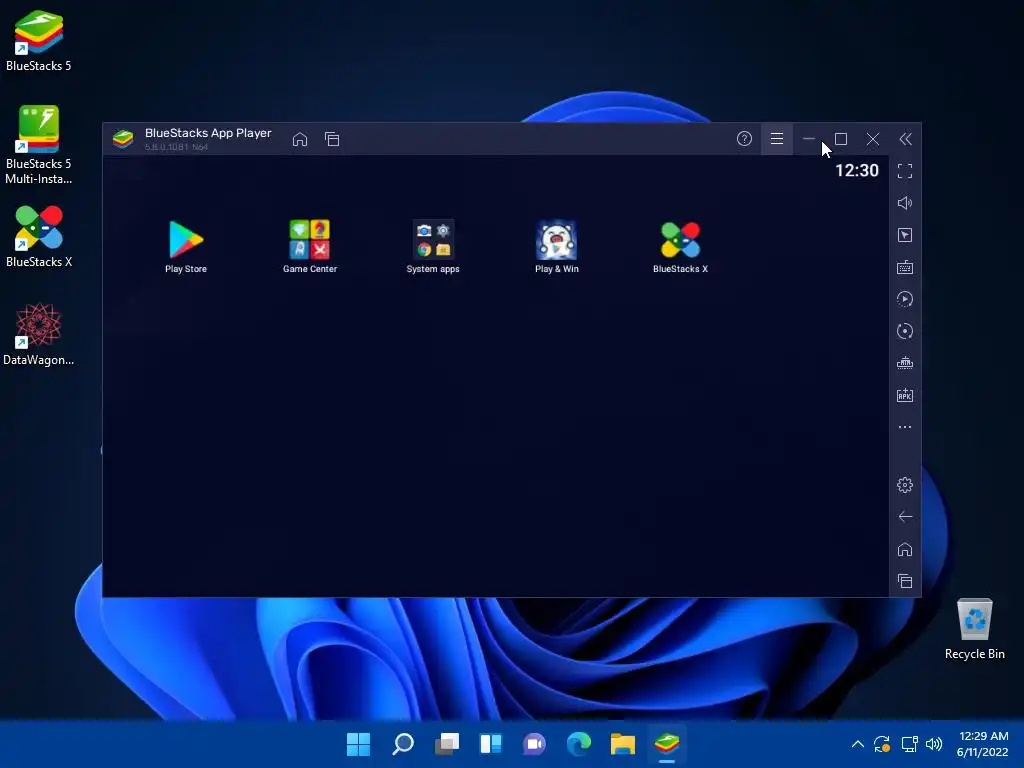Image resolution: width=1024 pixels, height=768 pixels.
Task: Open Task View on the taskbar
Action: 447,744
